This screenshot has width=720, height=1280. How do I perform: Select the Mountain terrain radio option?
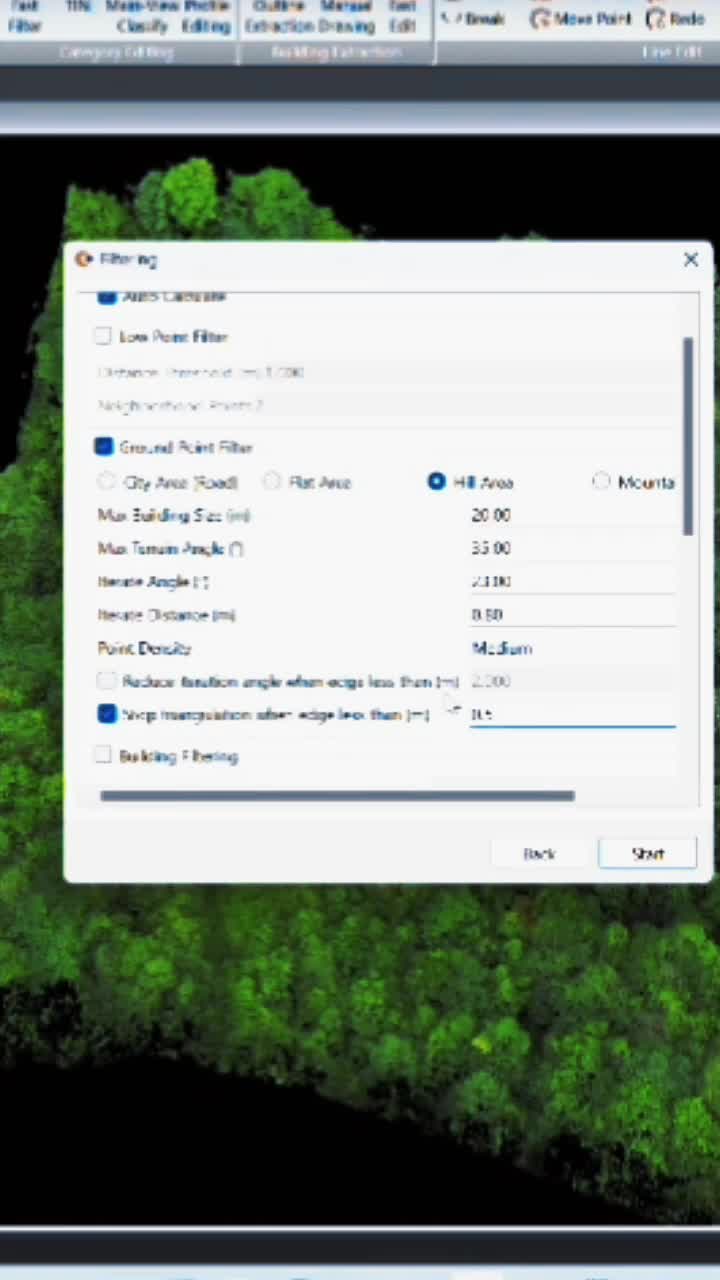(x=601, y=482)
